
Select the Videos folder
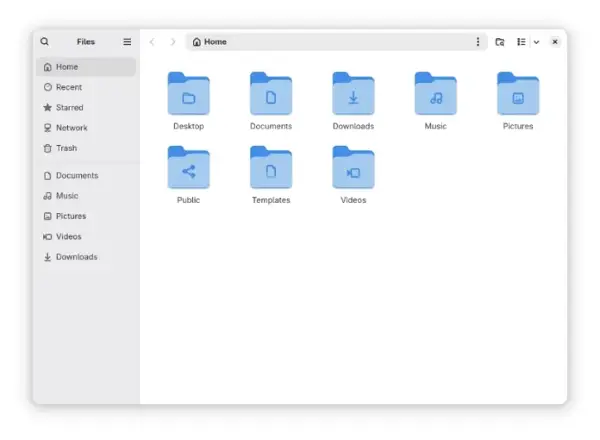(x=353, y=169)
